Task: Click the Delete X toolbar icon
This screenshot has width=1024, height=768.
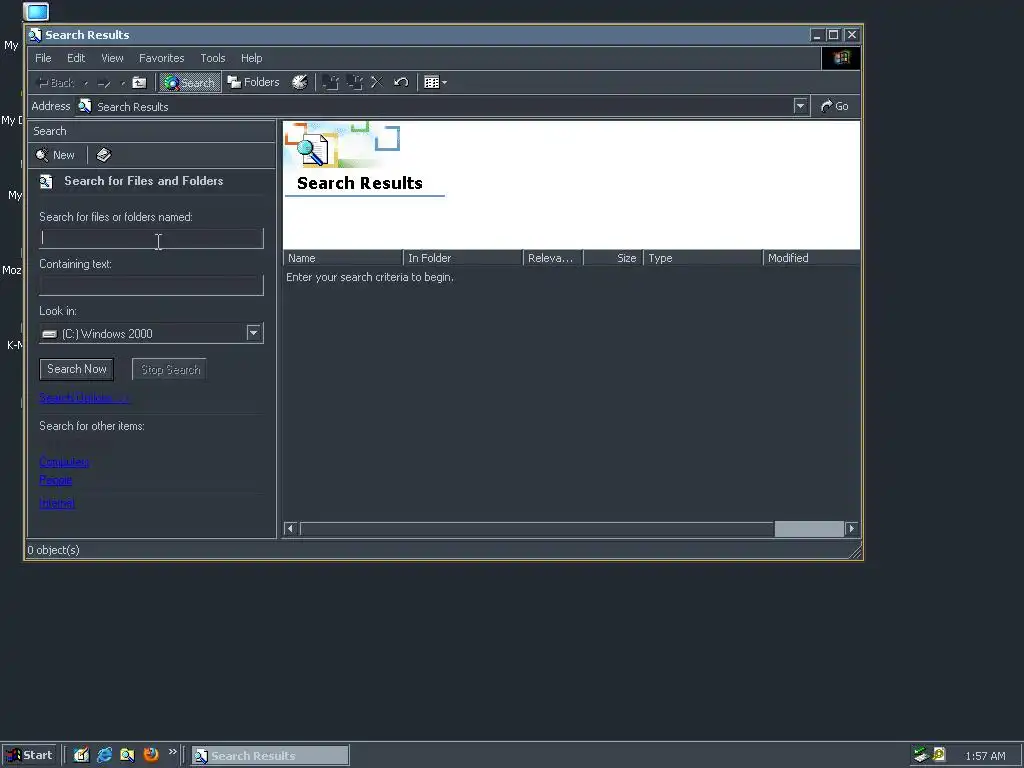Action: pyautogui.click(x=377, y=82)
